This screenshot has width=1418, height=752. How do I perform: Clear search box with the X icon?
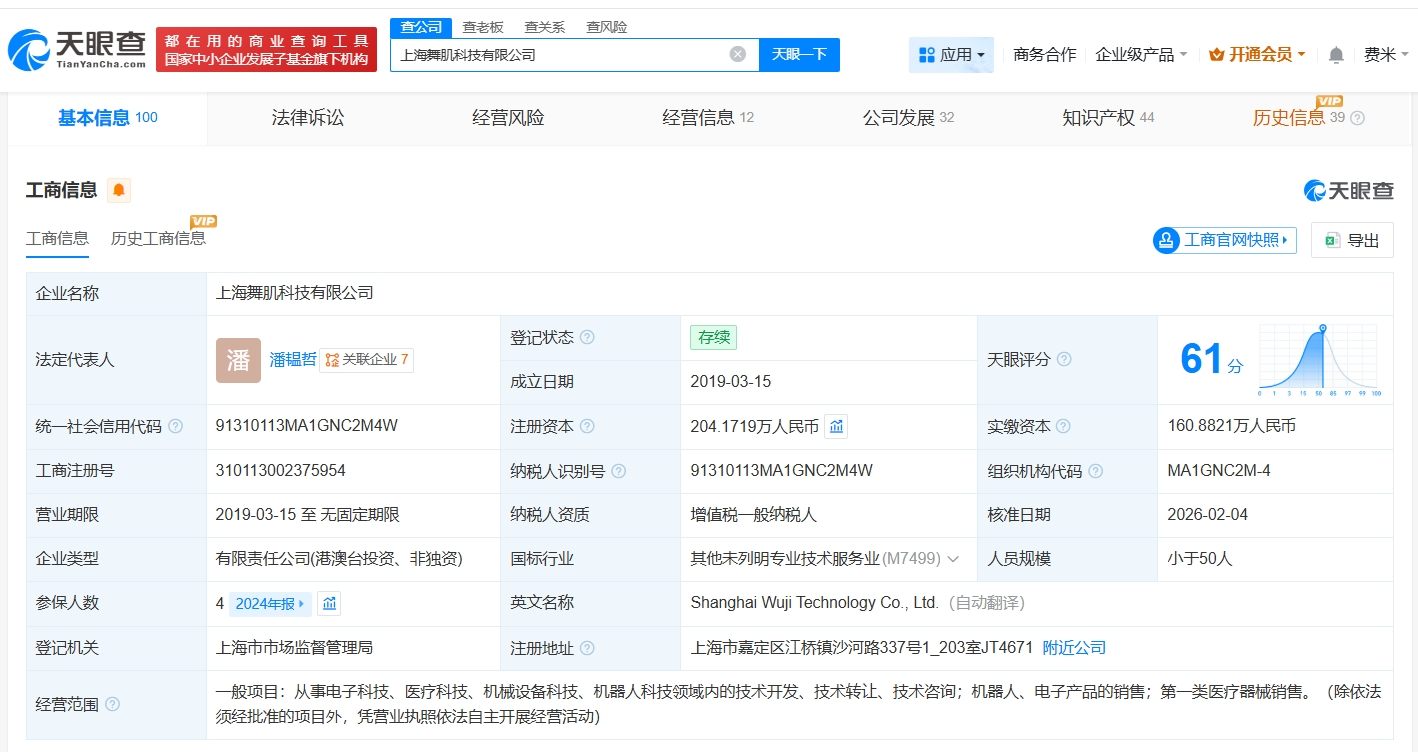pyautogui.click(x=738, y=54)
